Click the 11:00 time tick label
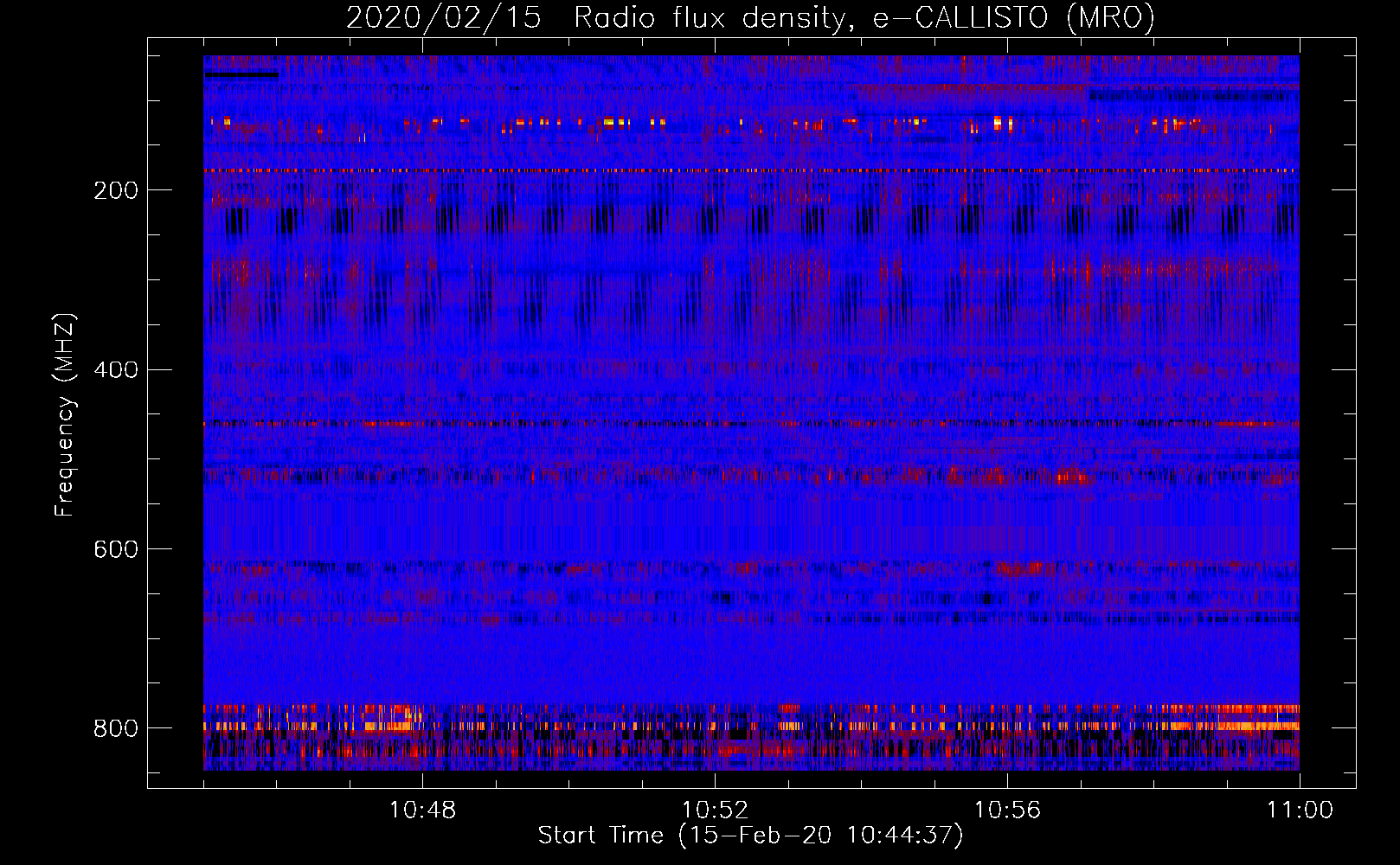This screenshot has height=865, width=1400. coord(1300,811)
